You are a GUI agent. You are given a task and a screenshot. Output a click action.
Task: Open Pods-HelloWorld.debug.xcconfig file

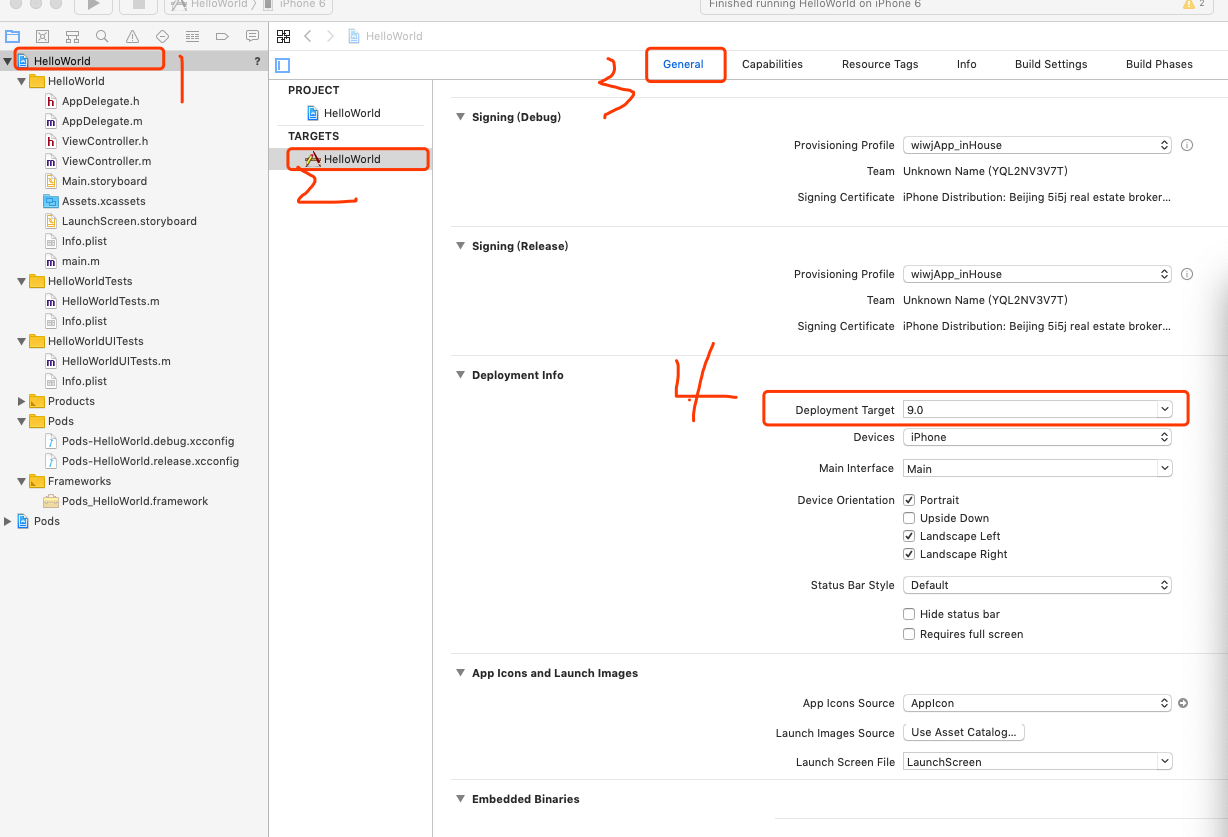pyautogui.click(x=139, y=441)
